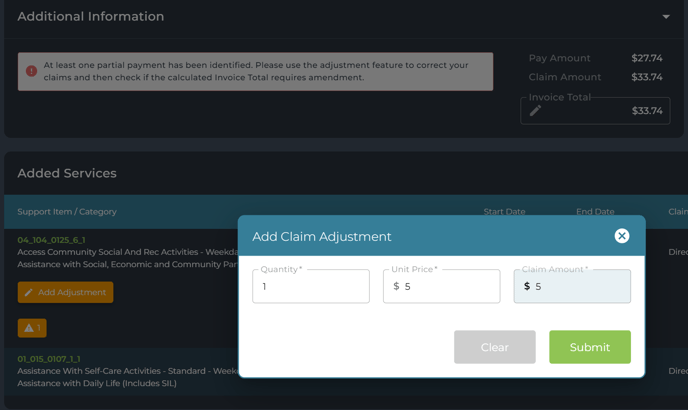The image size is (688, 410).
Task: Click the End Date column header
Action: pos(595,212)
